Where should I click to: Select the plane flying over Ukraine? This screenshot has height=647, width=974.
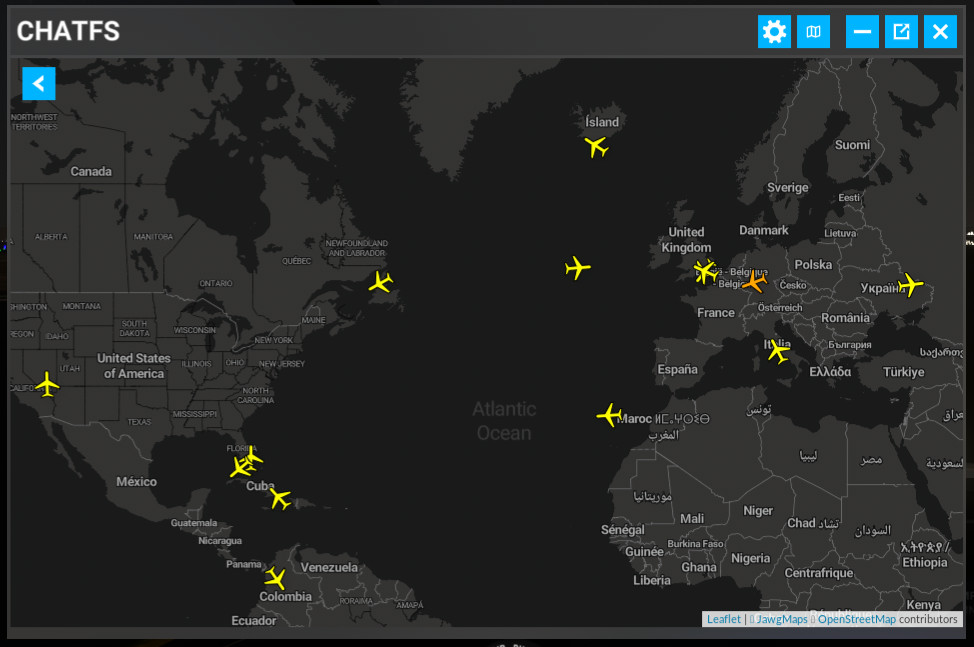[x=910, y=284]
